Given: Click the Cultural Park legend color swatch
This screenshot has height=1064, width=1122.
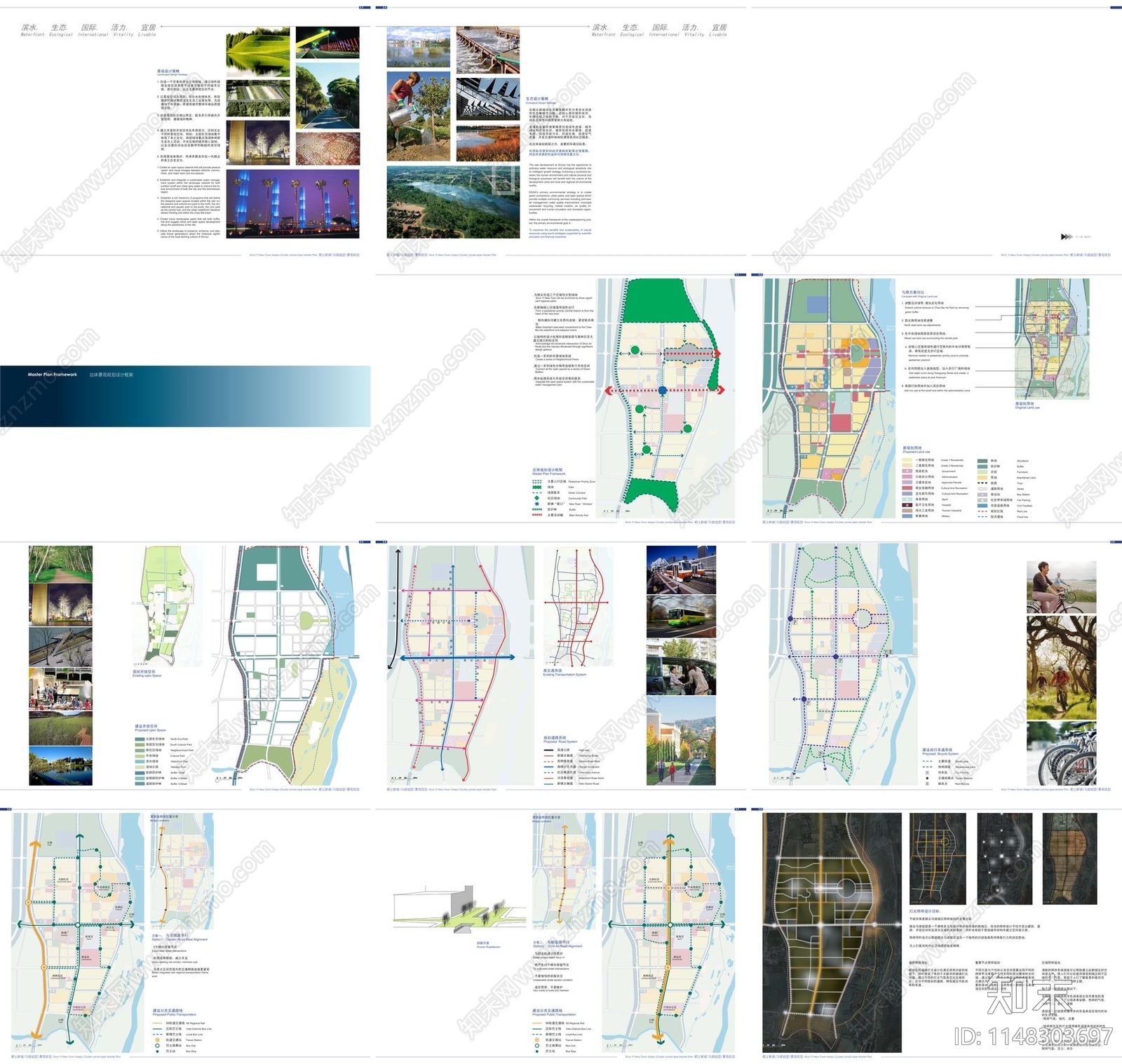Looking at the screenshot, I should [139, 755].
